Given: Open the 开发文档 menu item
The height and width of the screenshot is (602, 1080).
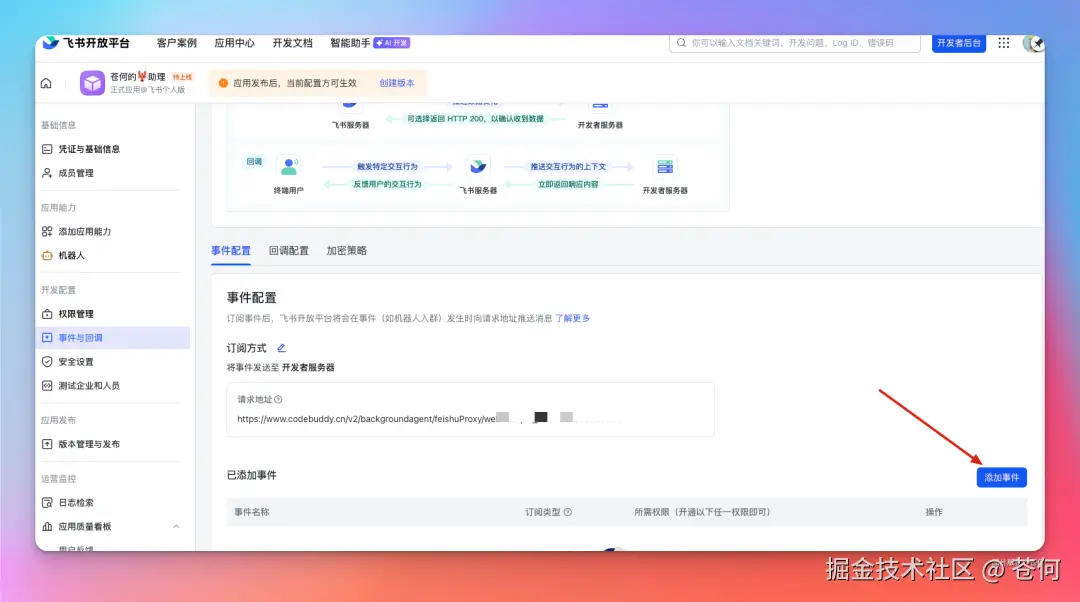Looking at the screenshot, I should (294, 43).
